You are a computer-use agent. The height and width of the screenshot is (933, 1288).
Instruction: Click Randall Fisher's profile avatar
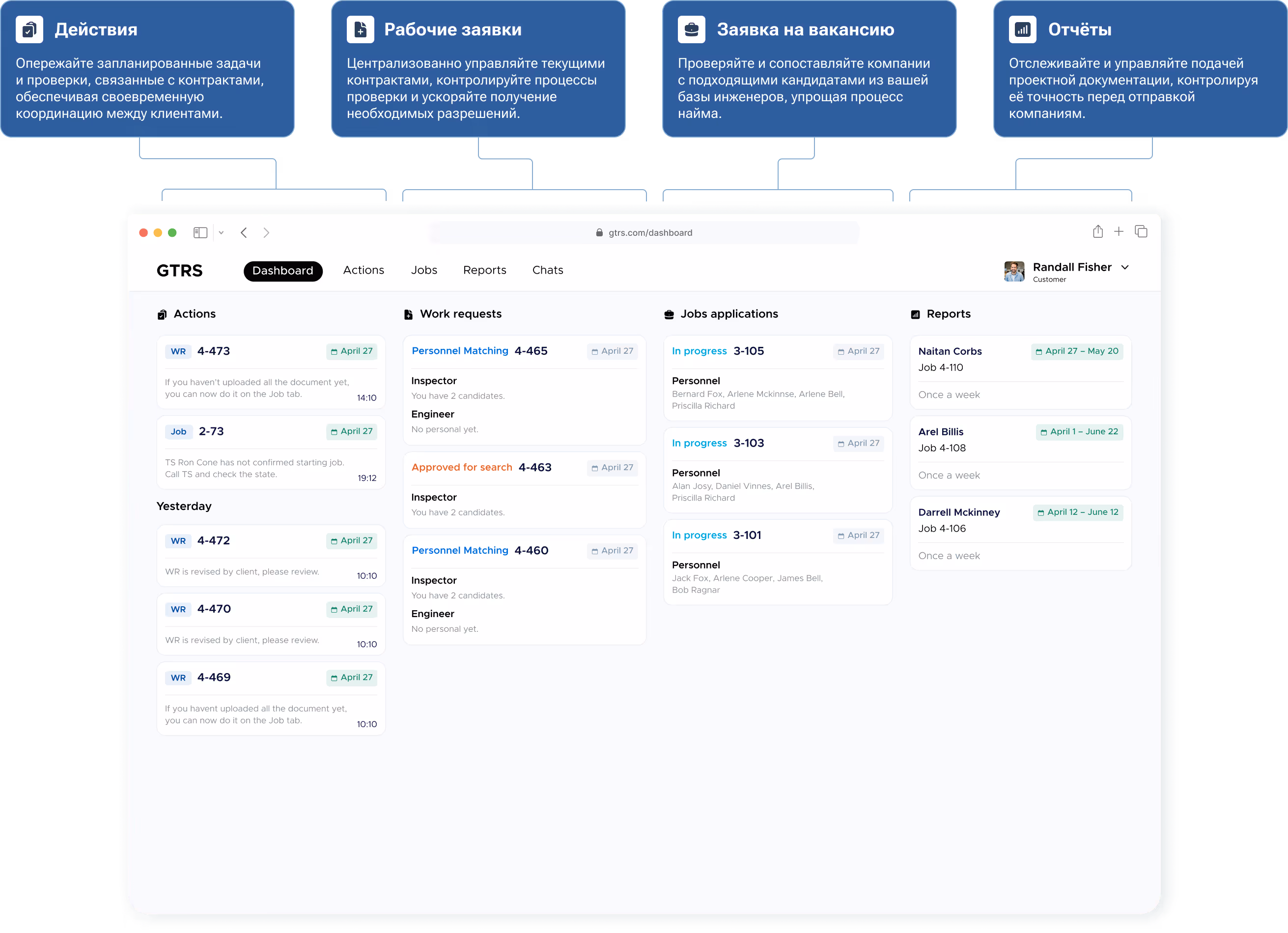click(x=1014, y=271)
